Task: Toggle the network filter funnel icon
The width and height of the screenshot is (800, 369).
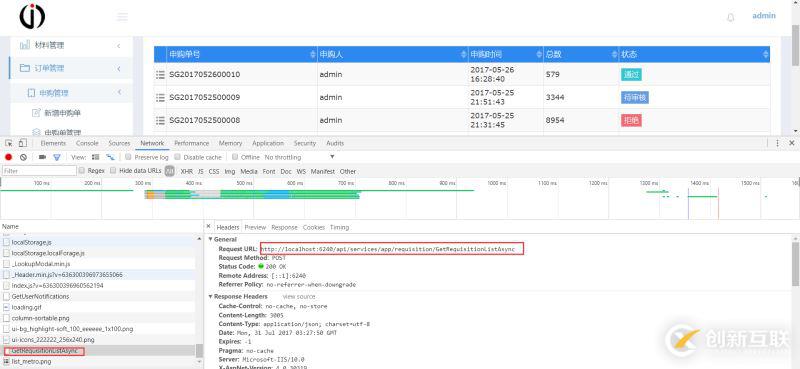Action: (x=57, y=157)
